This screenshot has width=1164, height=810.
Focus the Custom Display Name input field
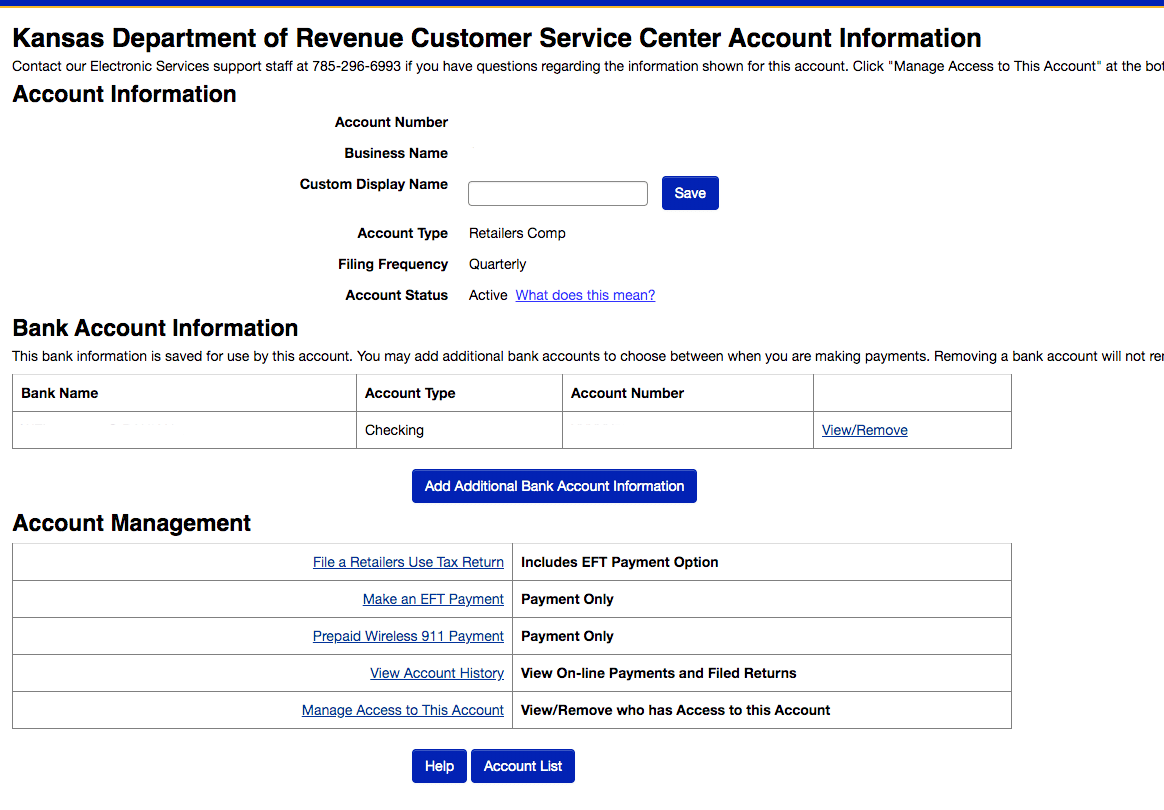click(x=558, y=193)
